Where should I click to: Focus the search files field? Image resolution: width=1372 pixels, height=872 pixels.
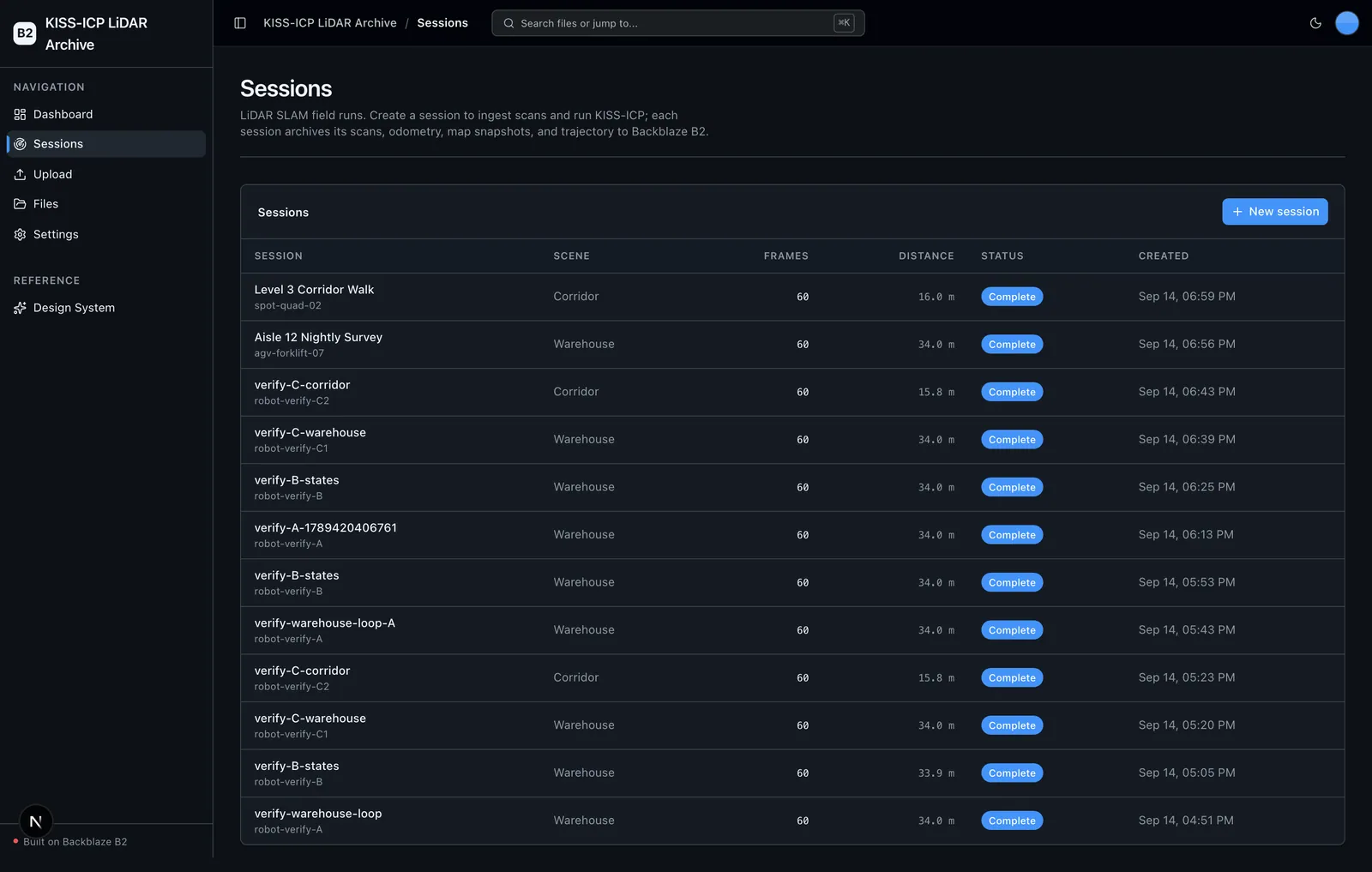pos(677,23)
